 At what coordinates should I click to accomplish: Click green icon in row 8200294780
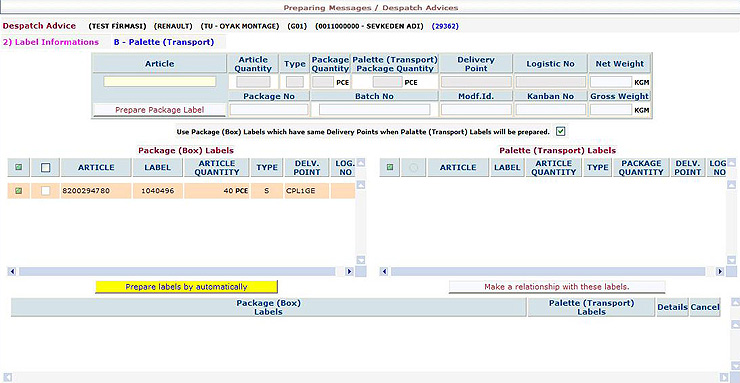[18, 191]
